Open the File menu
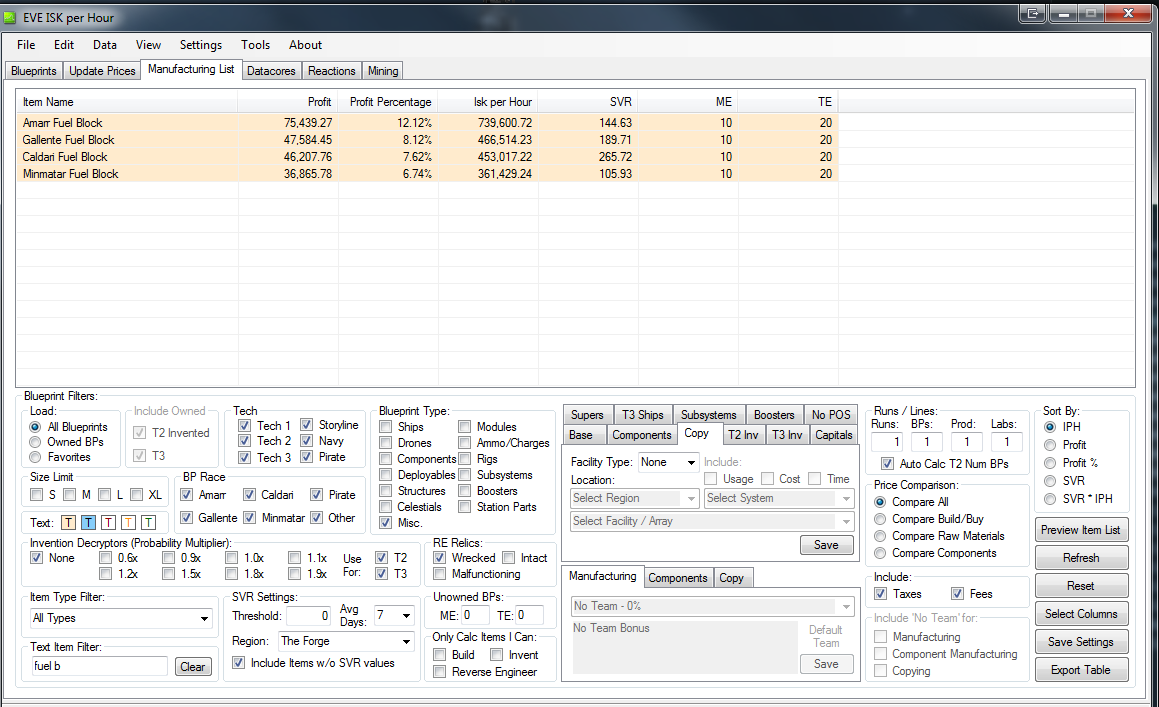Image resolution: width=1159 pixels, height=707 pixels. (26, 45)
